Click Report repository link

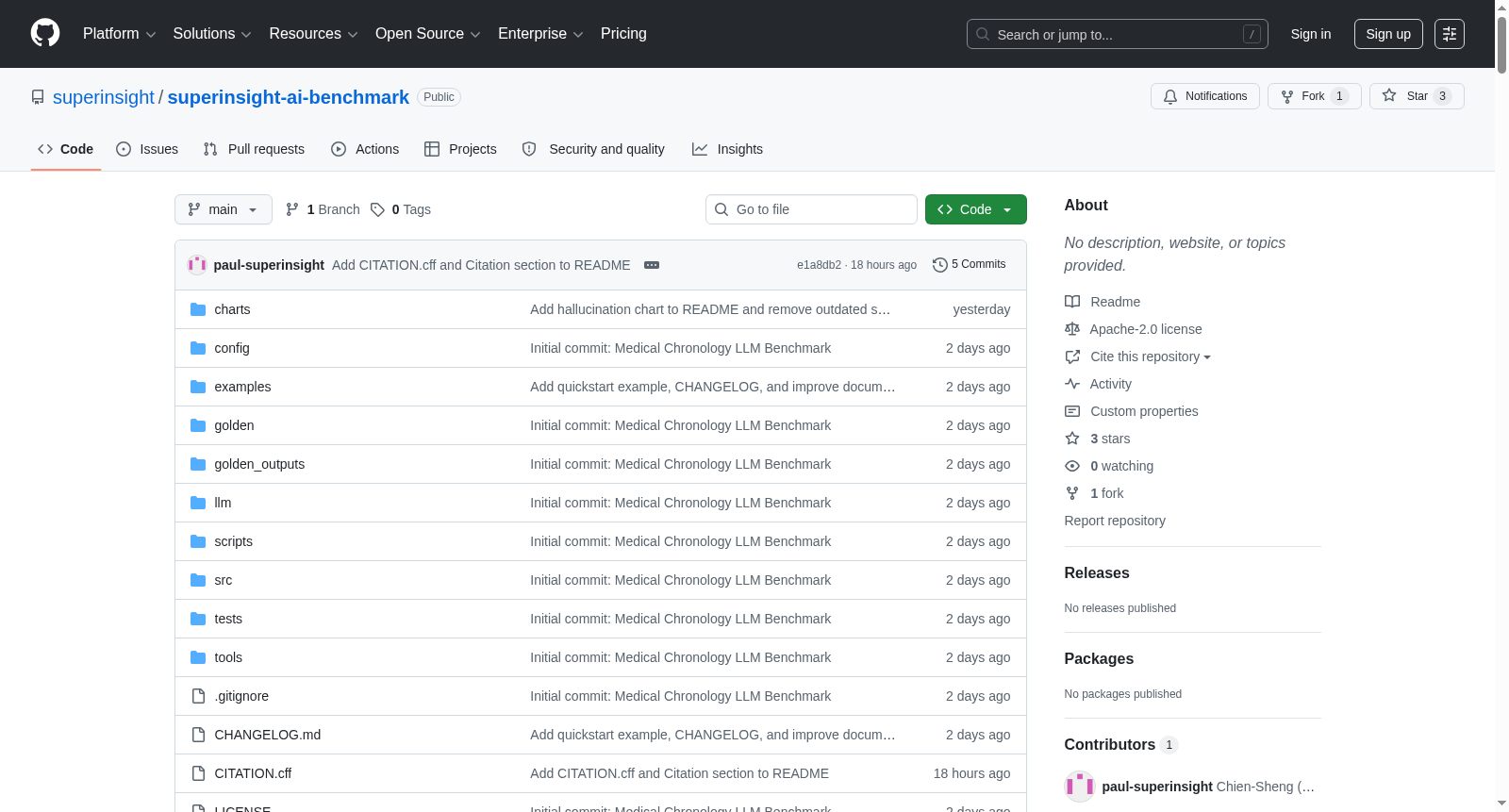pyautogui.click(x=1115, y=521)
